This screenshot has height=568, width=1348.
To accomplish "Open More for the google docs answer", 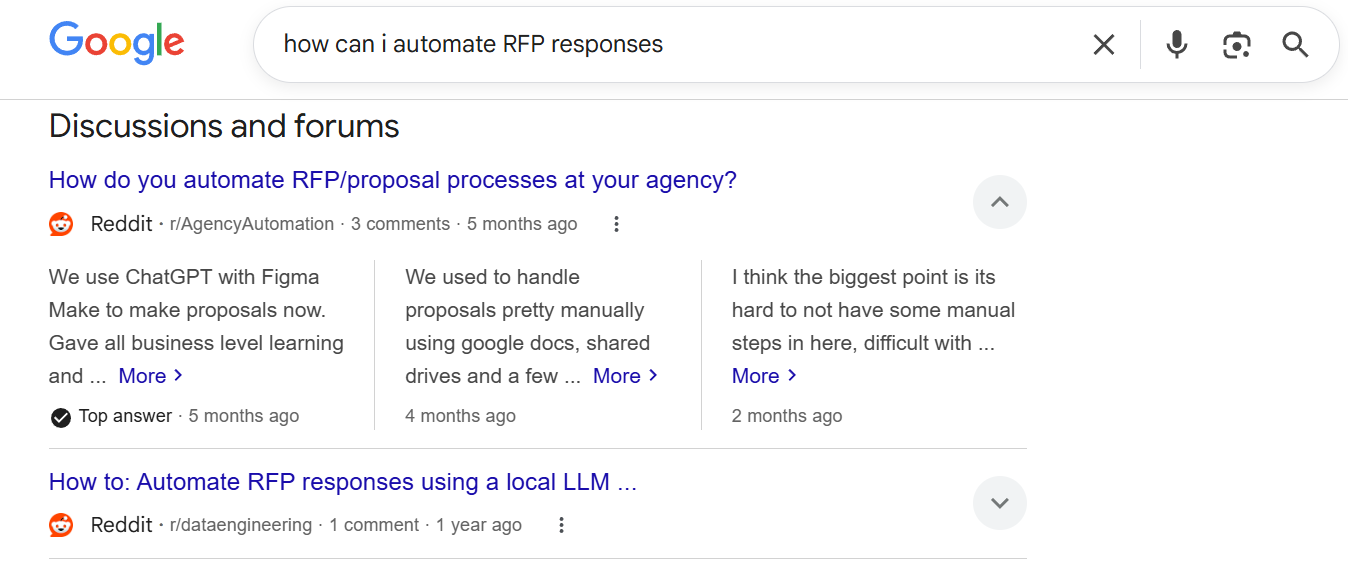I will (625, 376).
